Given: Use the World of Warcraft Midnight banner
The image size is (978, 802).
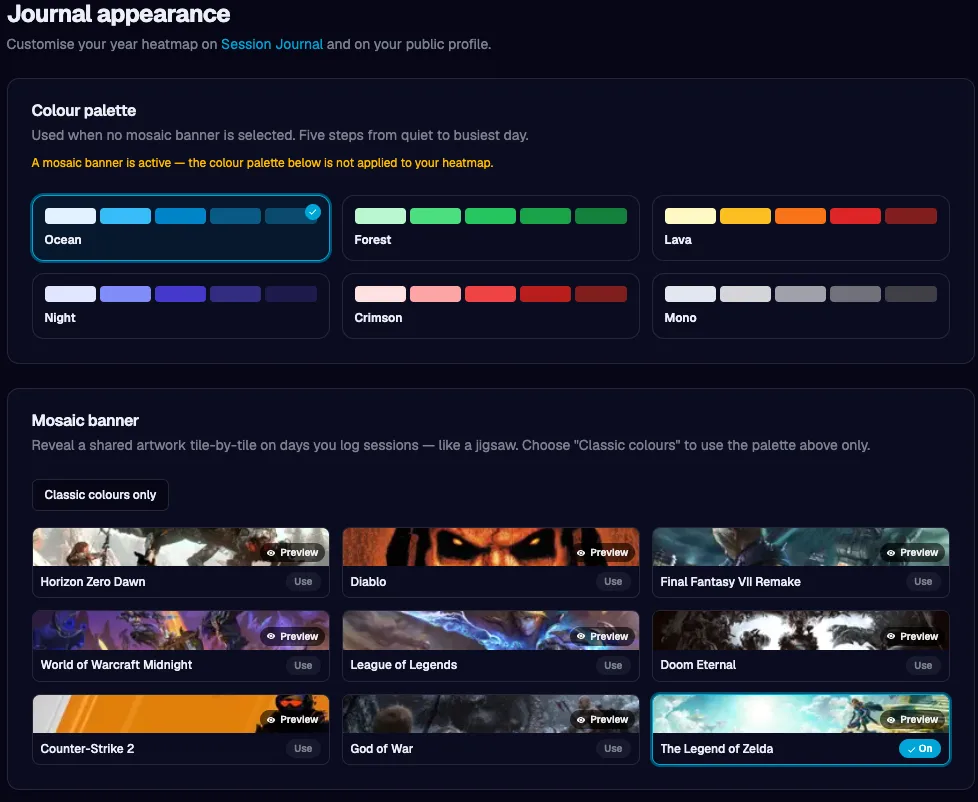Looking at the screenshot, I should [x=303, y=665].
